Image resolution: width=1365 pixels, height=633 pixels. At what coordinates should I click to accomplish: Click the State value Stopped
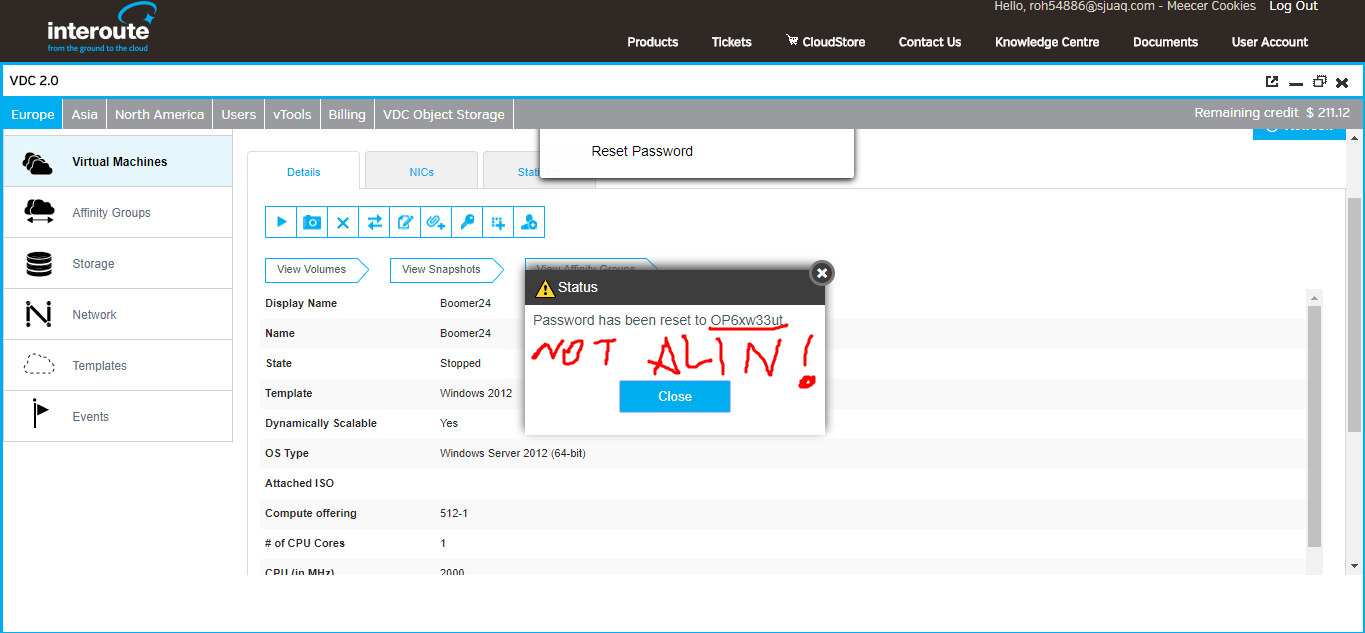pos(460,363)
